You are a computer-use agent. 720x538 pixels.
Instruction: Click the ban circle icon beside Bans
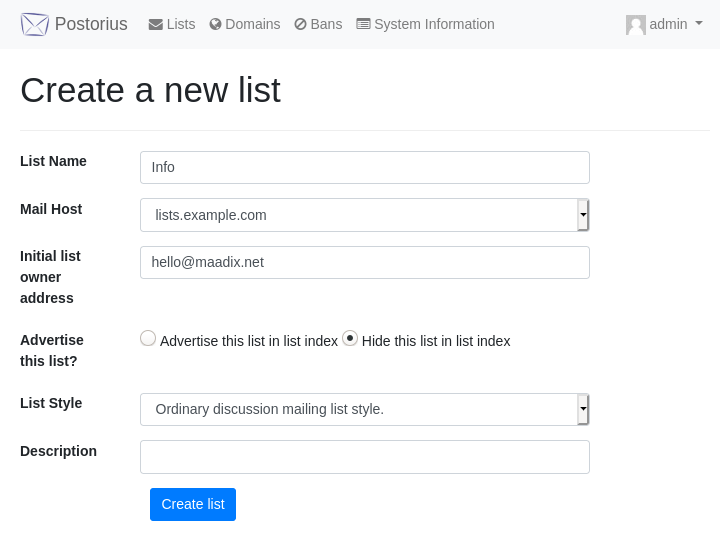(300, 24)
